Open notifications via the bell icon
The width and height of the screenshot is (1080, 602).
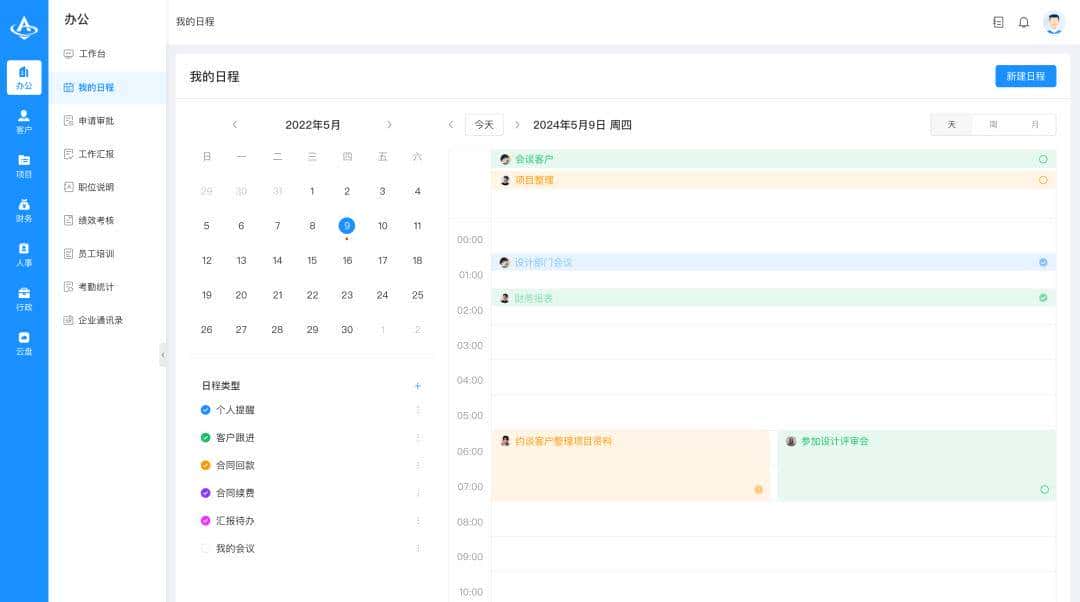(x=1023, y=21)
